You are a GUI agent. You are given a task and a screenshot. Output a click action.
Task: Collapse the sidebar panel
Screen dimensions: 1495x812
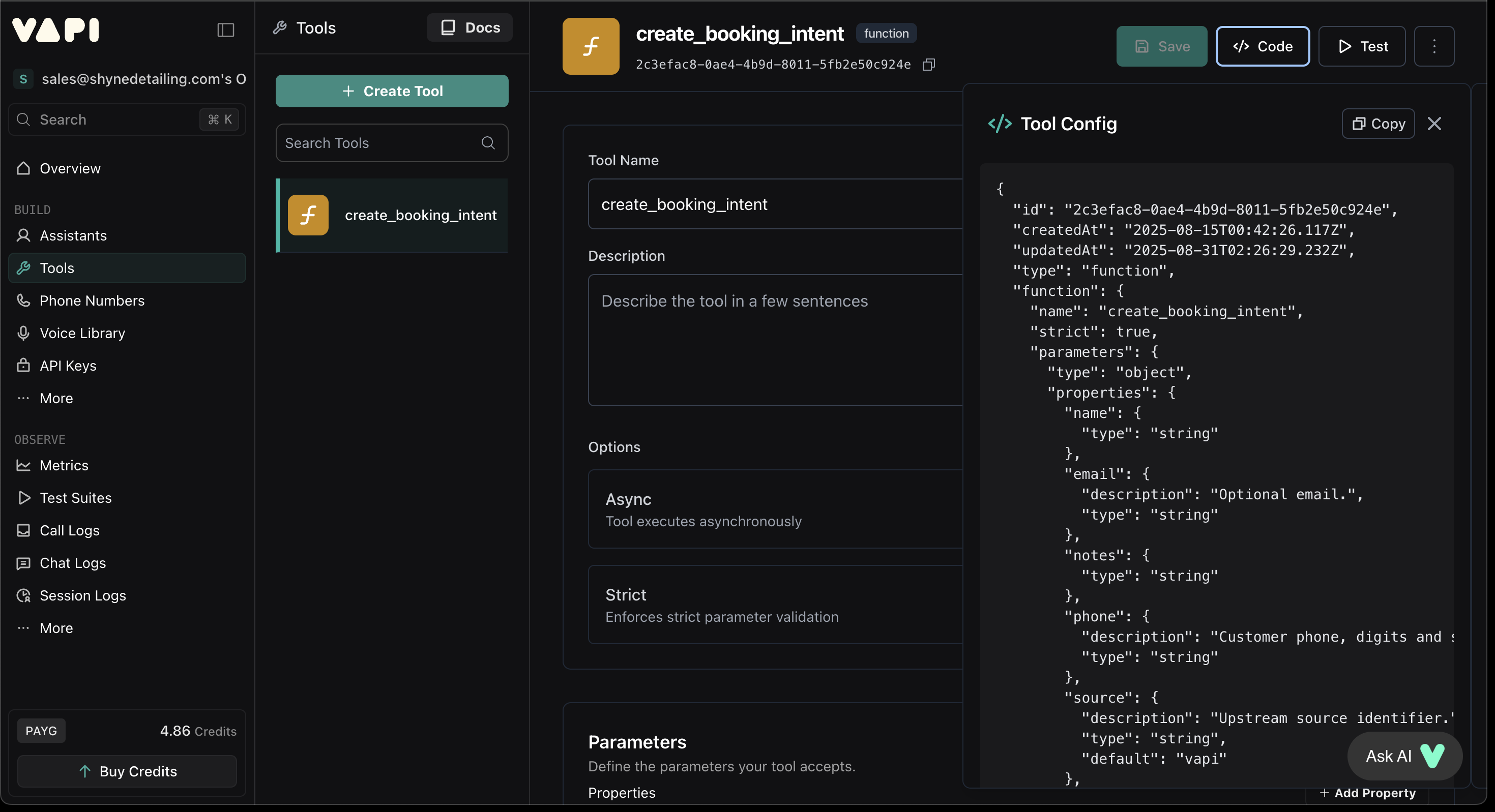coord(226,29)
